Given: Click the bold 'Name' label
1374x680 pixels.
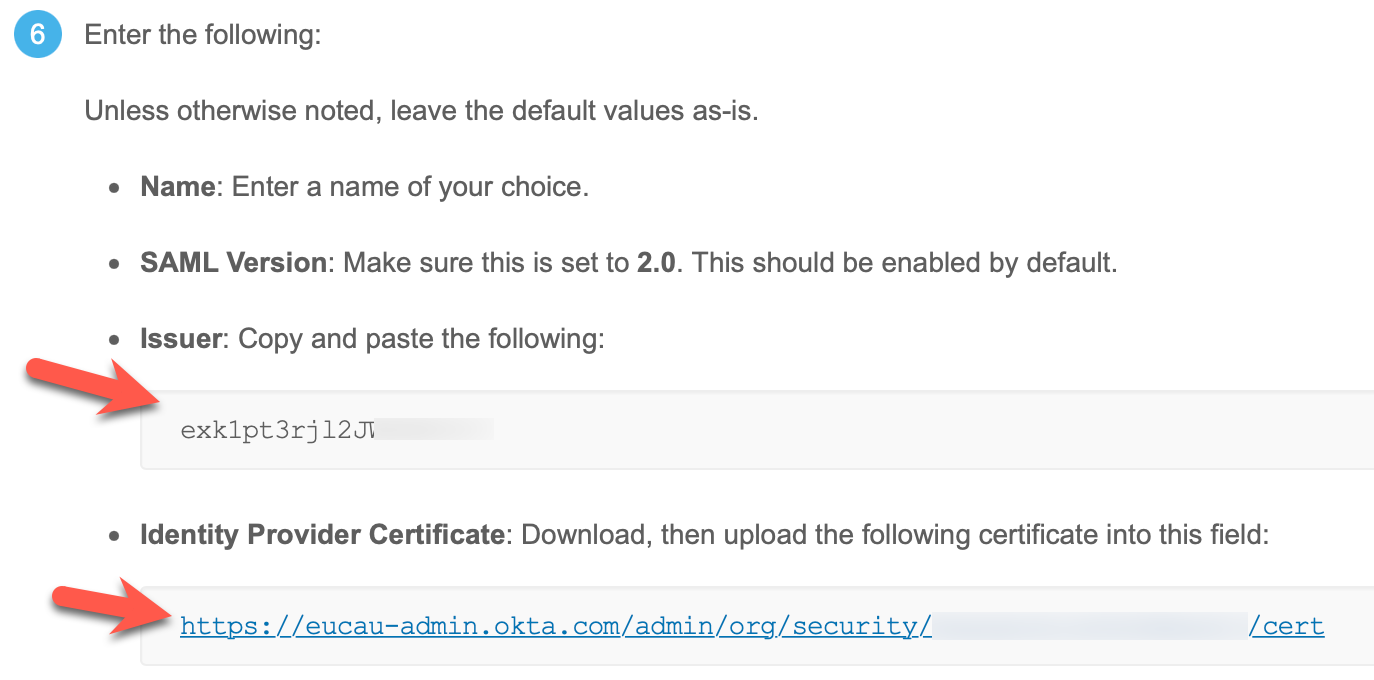Looking at the screenshot, I should click(x=177, y=187).
